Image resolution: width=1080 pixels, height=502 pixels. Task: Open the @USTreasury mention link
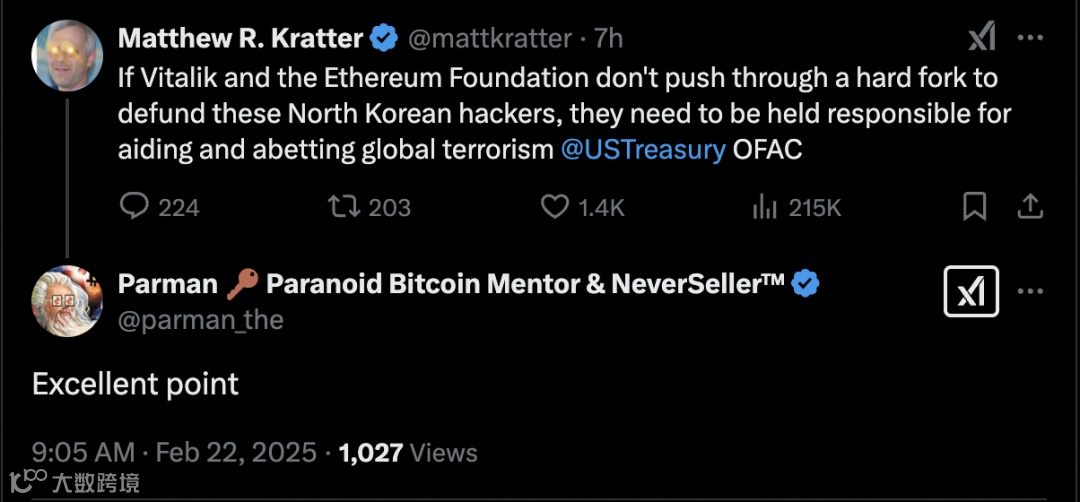(643, 150)
